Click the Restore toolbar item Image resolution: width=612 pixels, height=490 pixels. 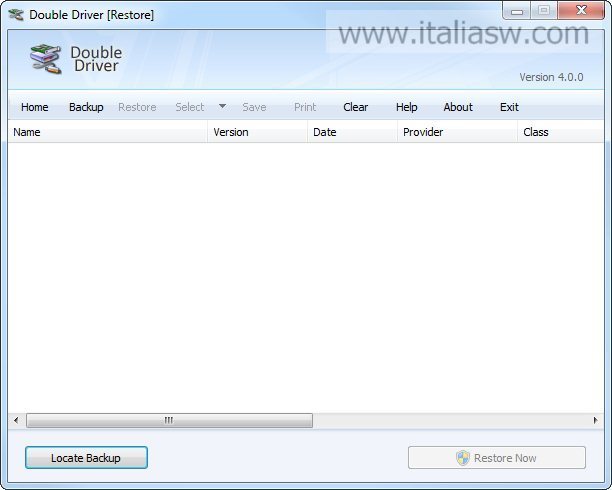coord(137,107)
